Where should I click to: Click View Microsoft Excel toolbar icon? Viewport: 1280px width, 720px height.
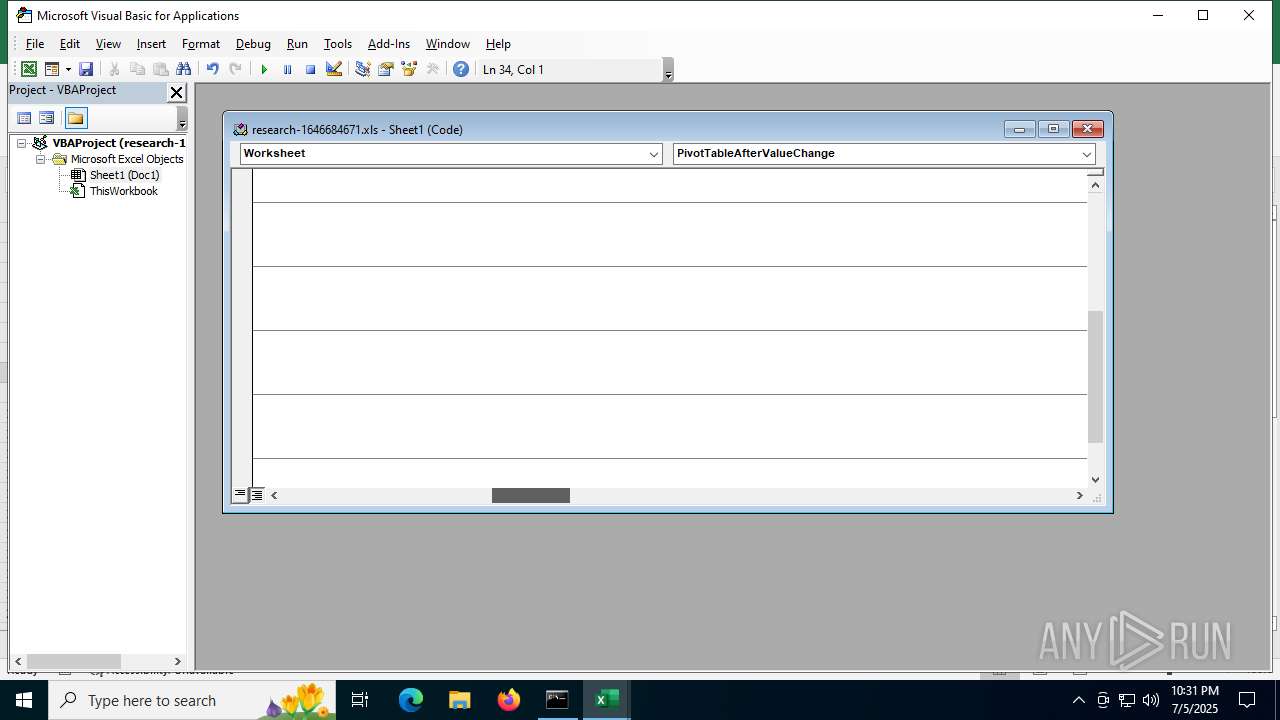point(29,69)
